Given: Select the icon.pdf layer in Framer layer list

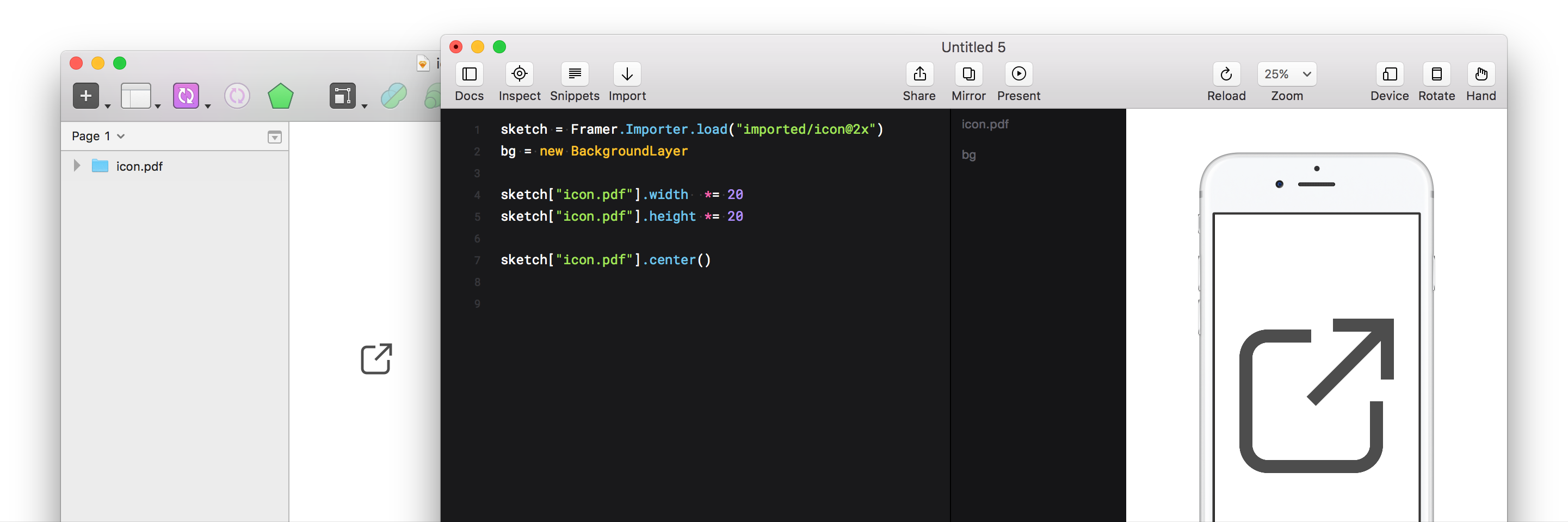Looking at the screenshot, I should point(985,124).
